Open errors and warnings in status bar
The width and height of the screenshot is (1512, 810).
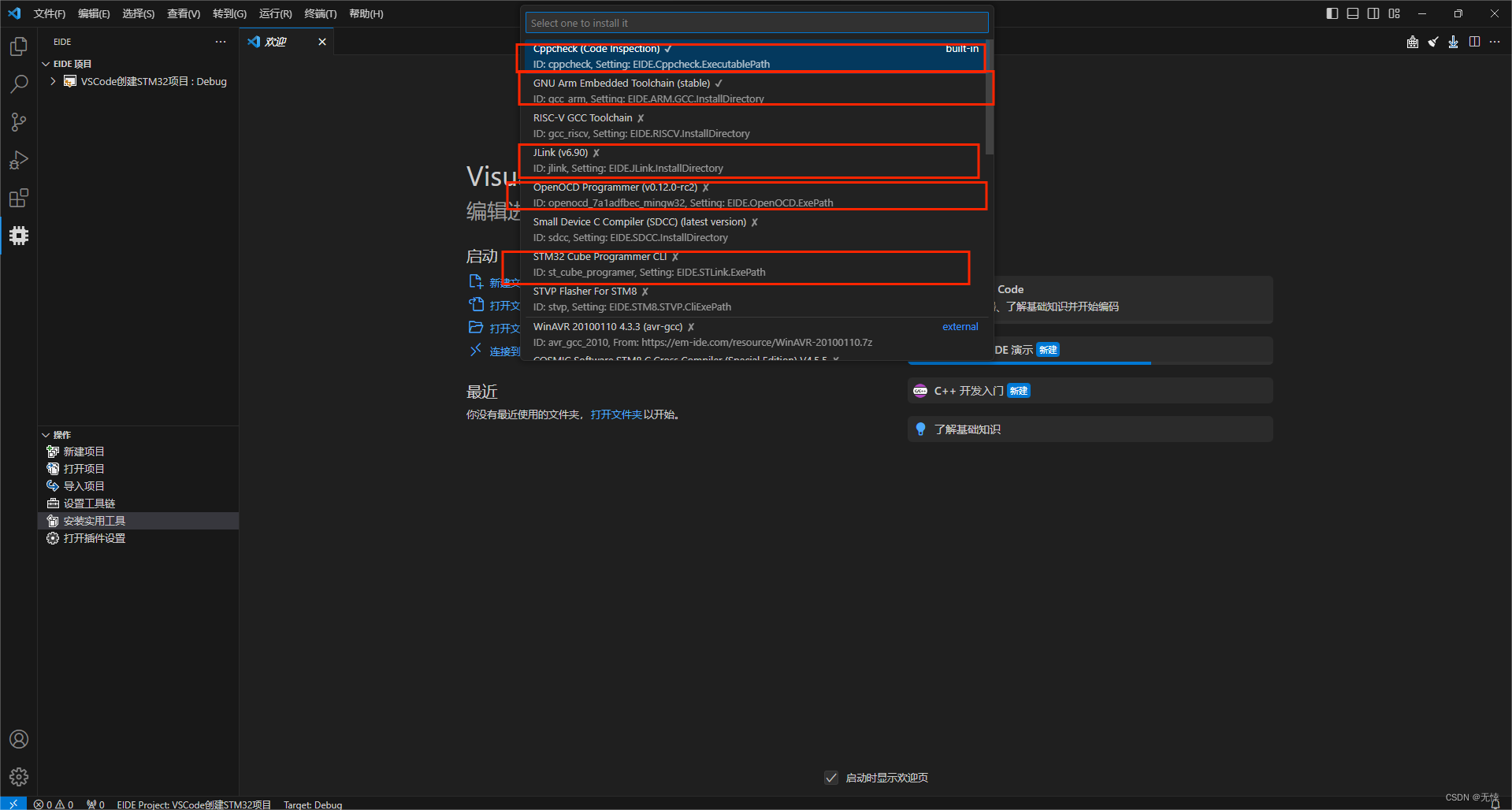(x=54, y=804)
